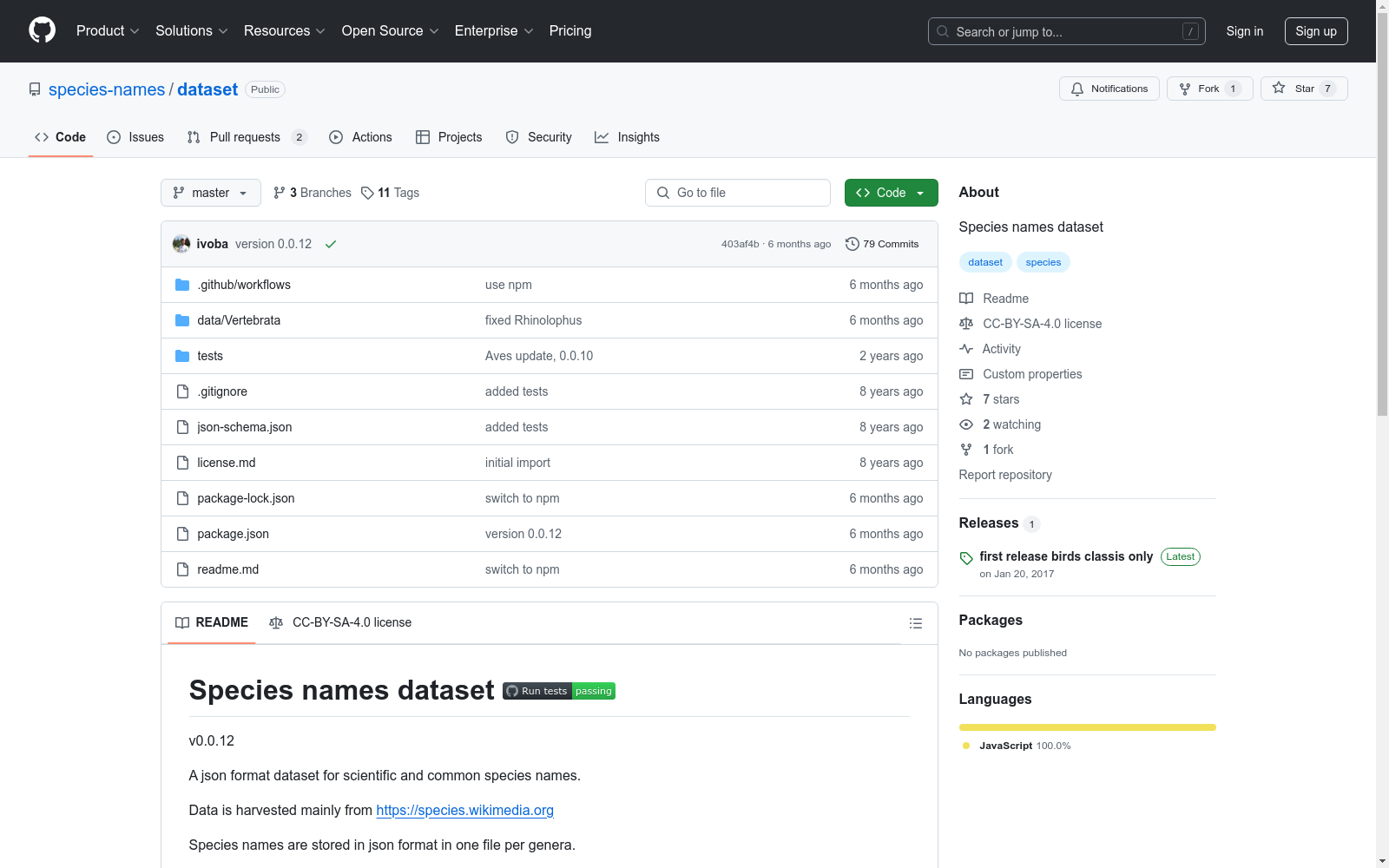Click the license scale icon in About
The height and width of the screenshot is (868, 1389).
(966, 324)
